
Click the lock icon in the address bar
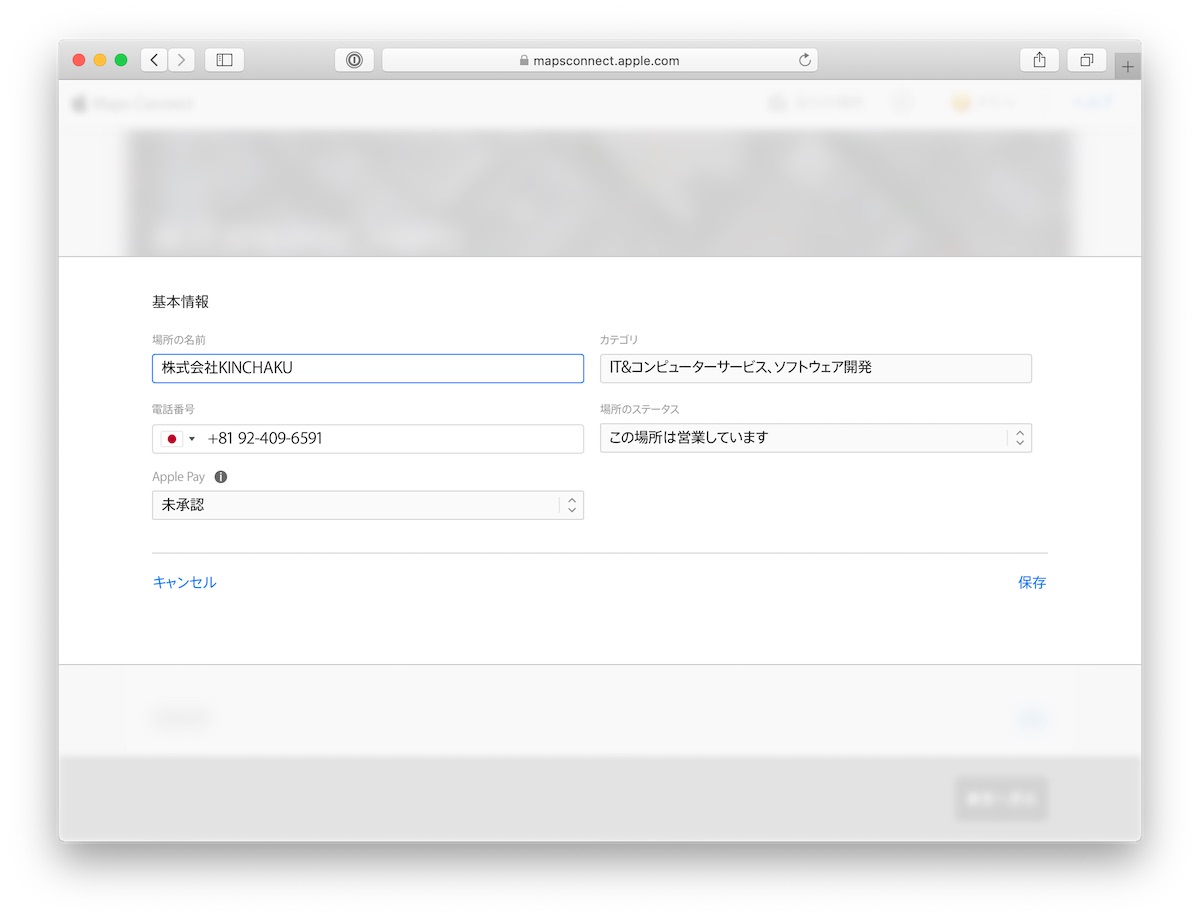[x=524, y=61]
